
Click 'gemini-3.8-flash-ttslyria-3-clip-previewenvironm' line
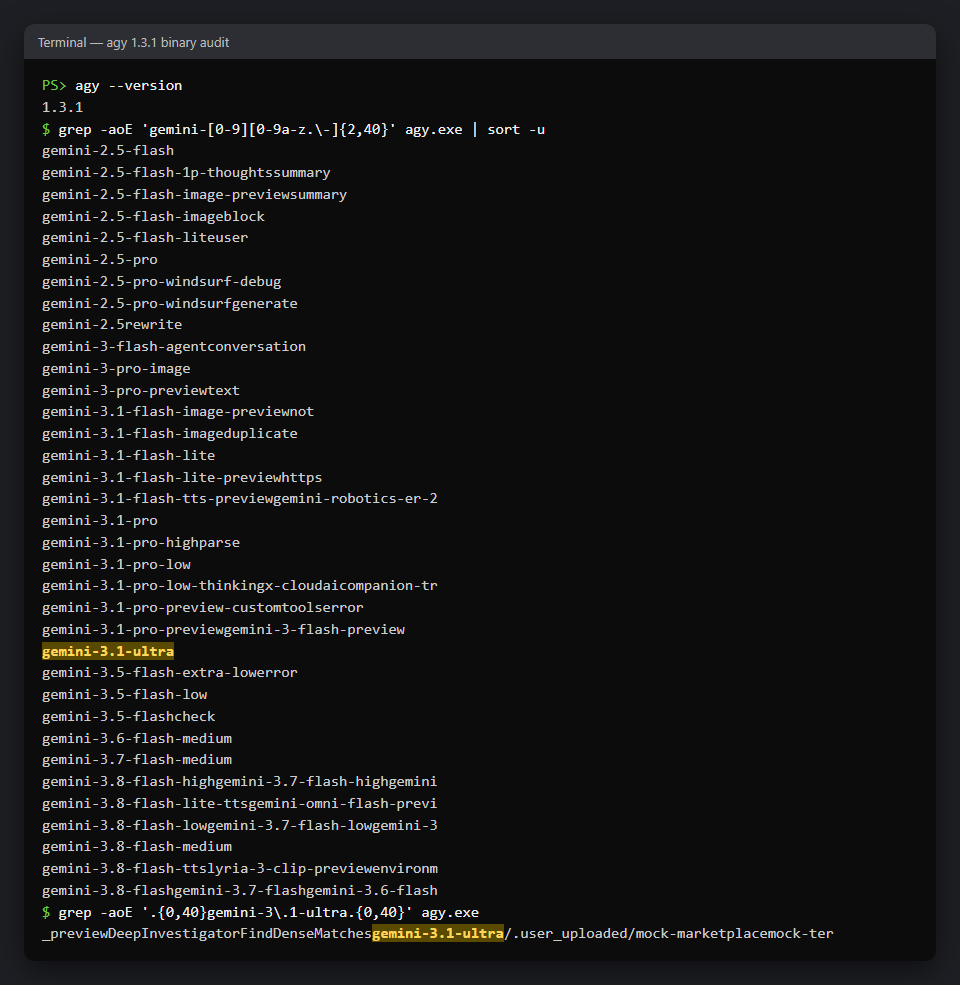click(x=240, y=869)
